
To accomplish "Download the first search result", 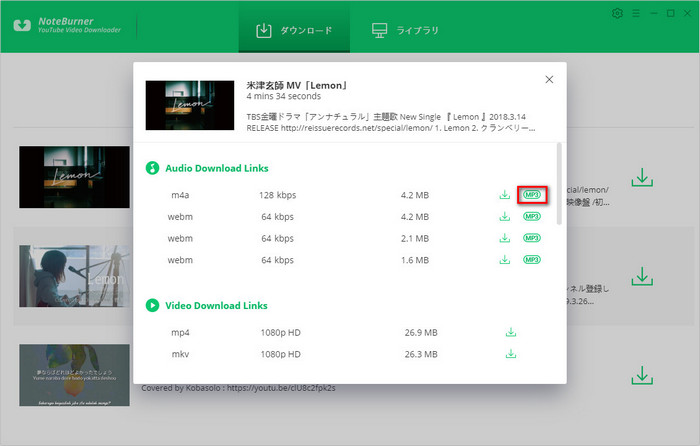I will [x=642, y=178].
